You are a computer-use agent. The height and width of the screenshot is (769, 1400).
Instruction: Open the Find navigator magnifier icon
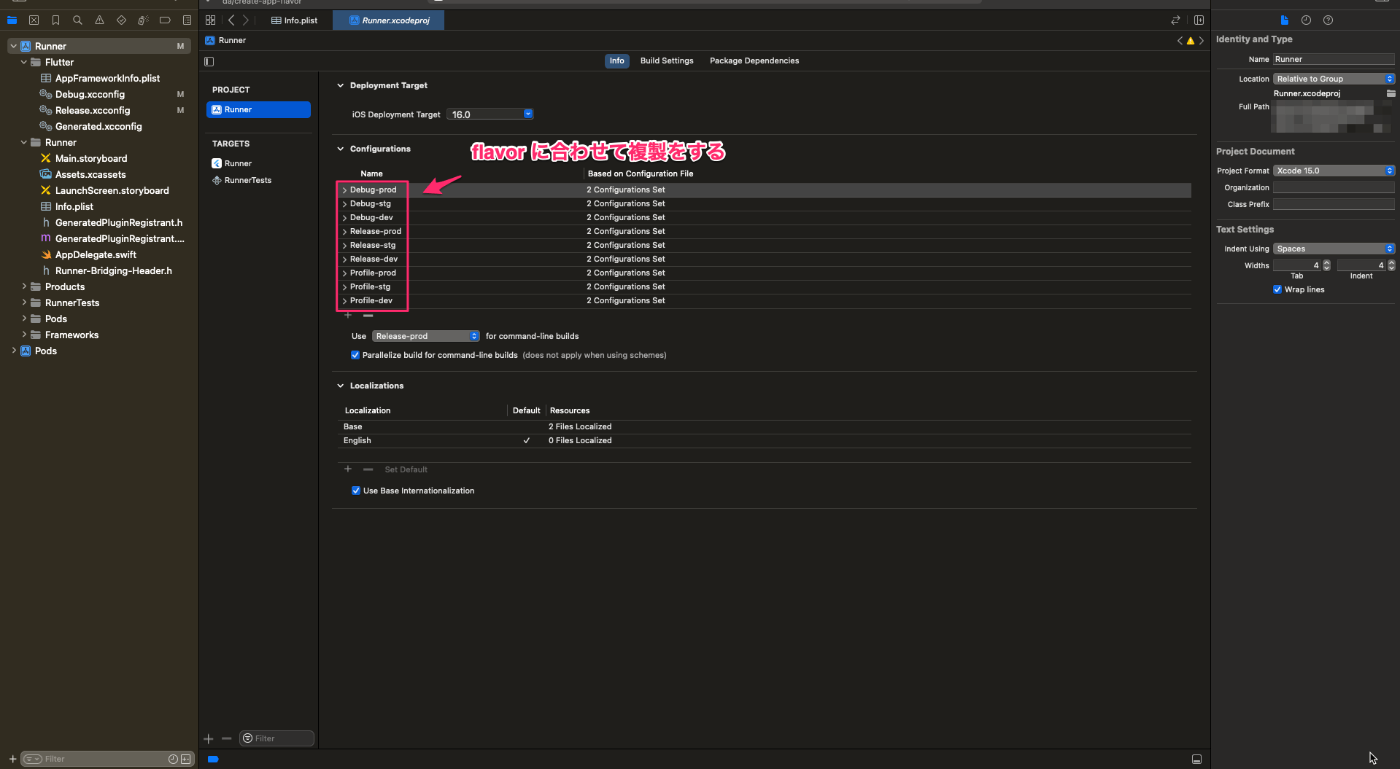[x=77, y=20]
